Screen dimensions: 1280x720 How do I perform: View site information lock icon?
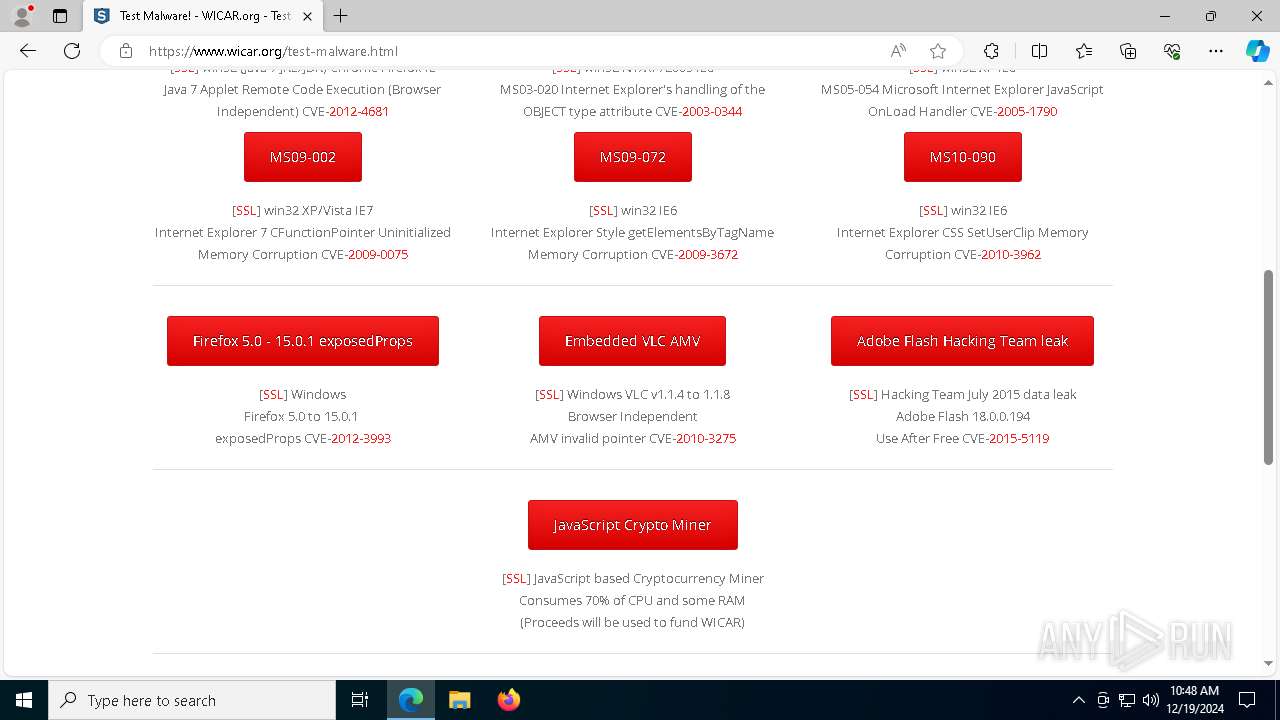[125, 51]
